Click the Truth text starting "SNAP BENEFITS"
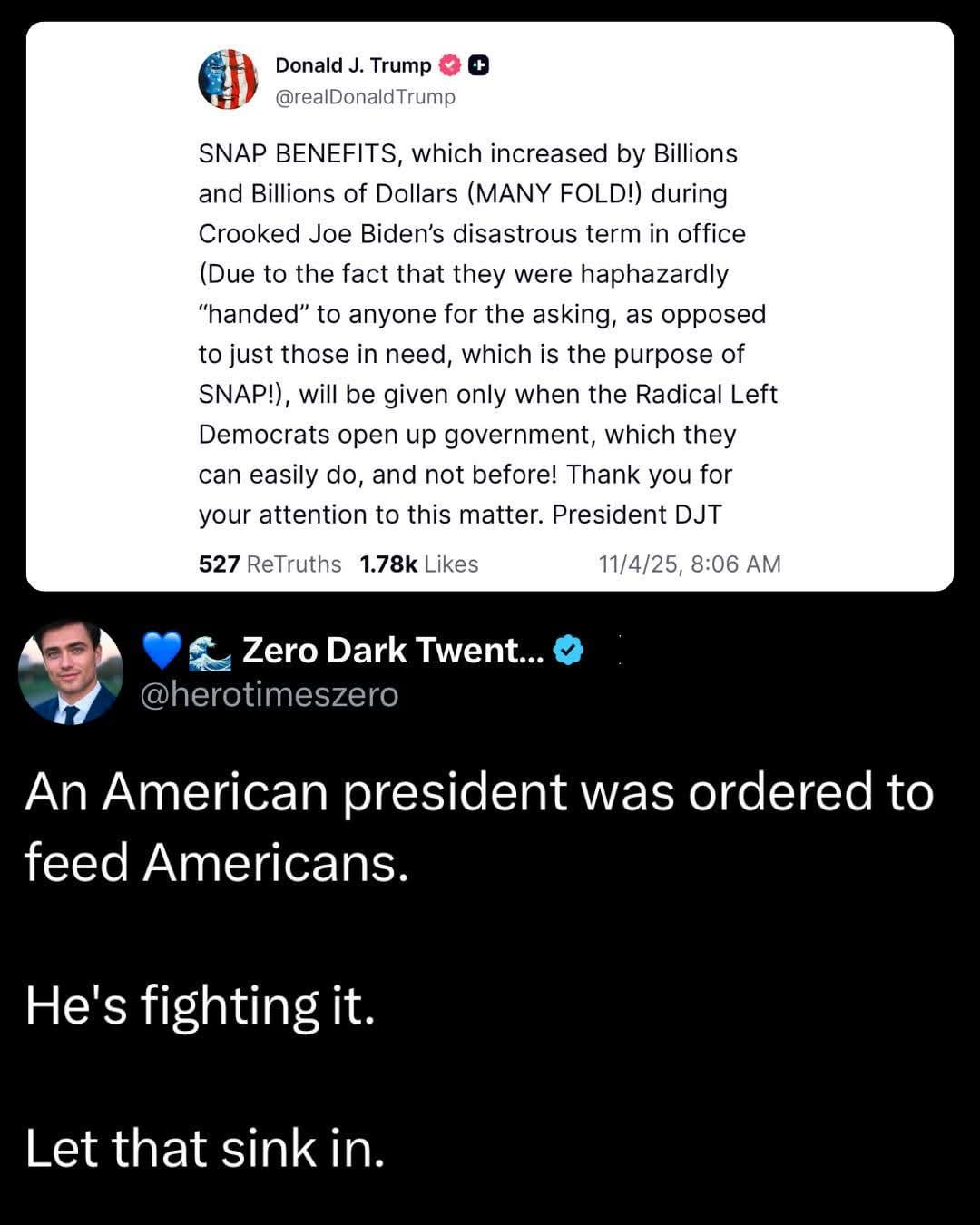980x1225 pixels. click(467, 154)
